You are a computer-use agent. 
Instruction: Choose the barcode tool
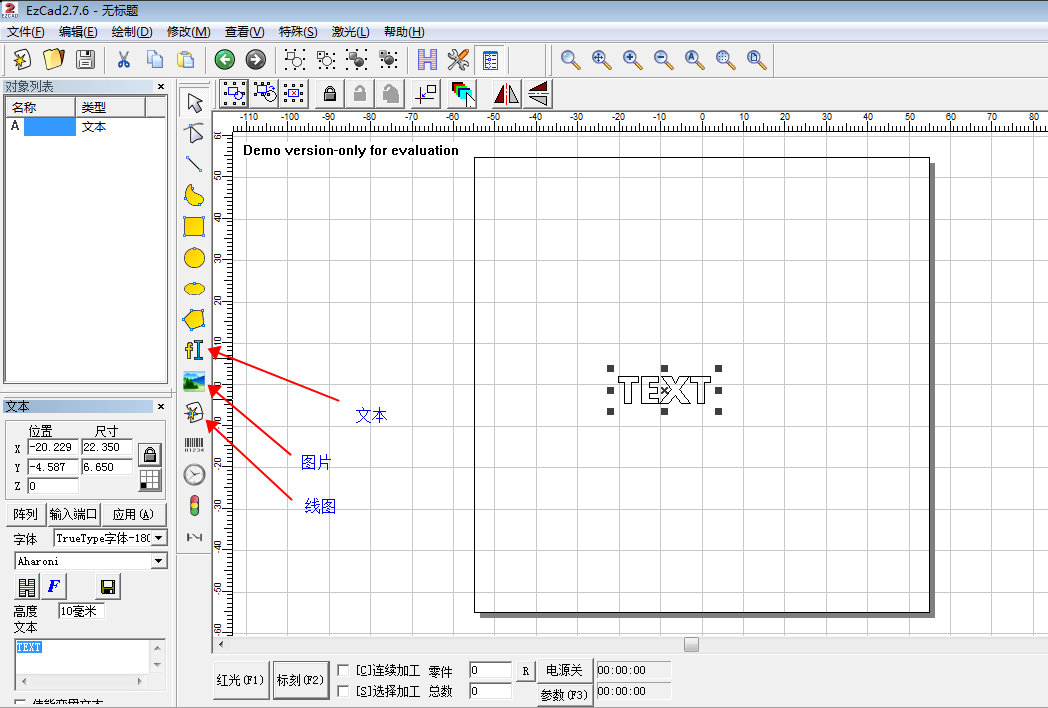pyautogui.click(x=194, y=444)
